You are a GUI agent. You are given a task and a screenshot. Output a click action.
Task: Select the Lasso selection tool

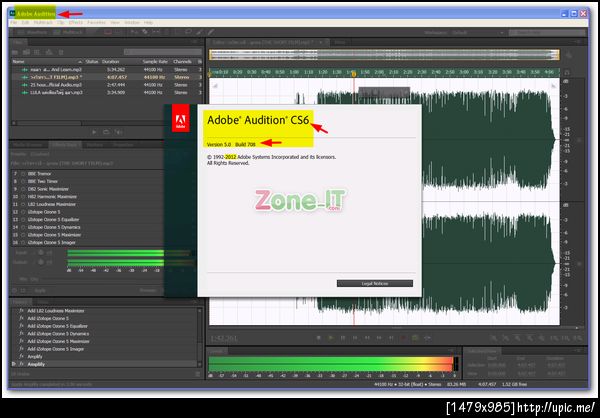pos(188,33)
